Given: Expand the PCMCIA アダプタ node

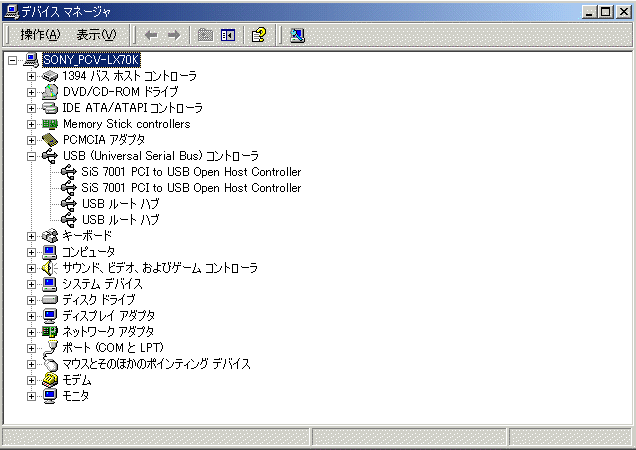Looking at the screenshot, I should coord(31,140).
